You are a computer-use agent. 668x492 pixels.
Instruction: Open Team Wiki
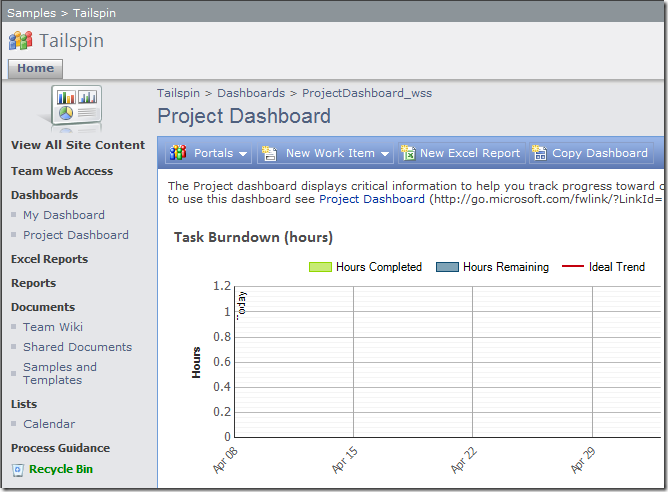coord(53,327)
